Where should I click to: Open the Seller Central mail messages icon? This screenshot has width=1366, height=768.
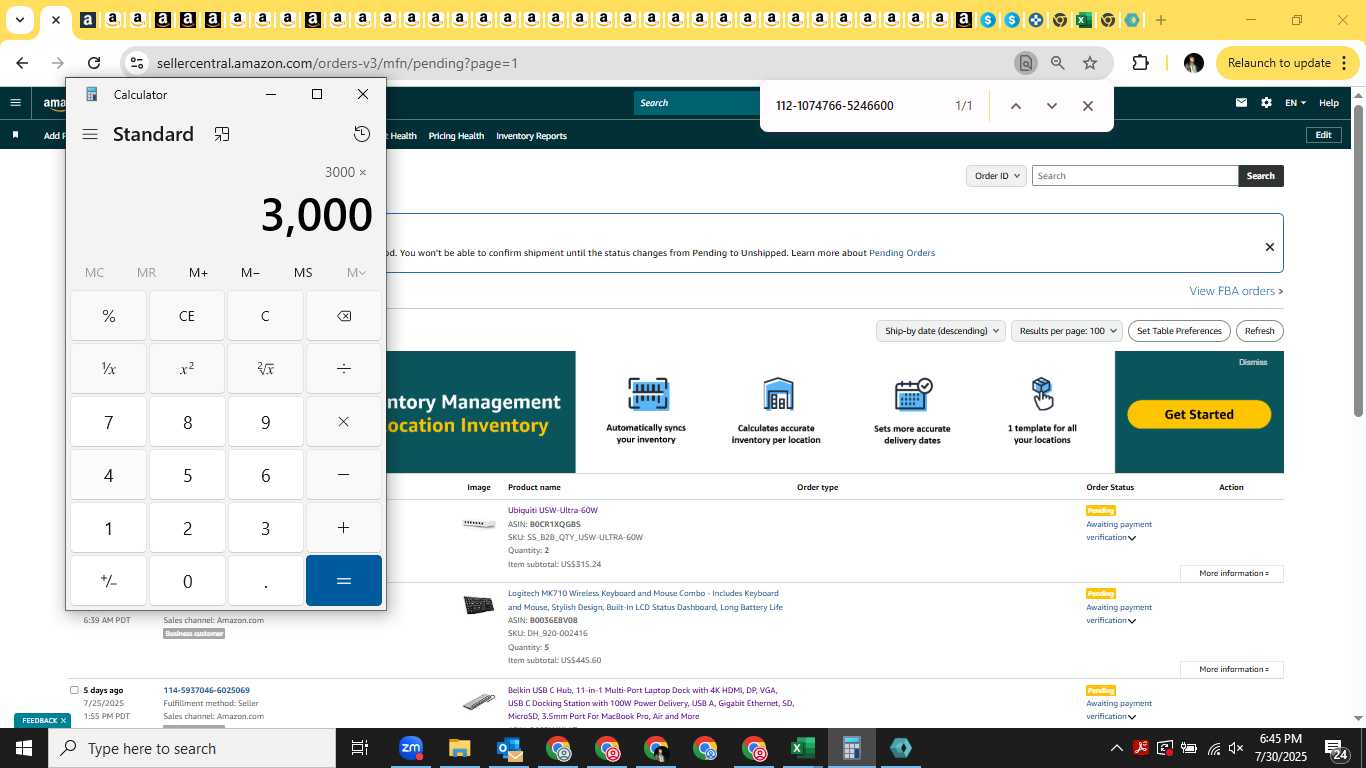point(1241,102)
